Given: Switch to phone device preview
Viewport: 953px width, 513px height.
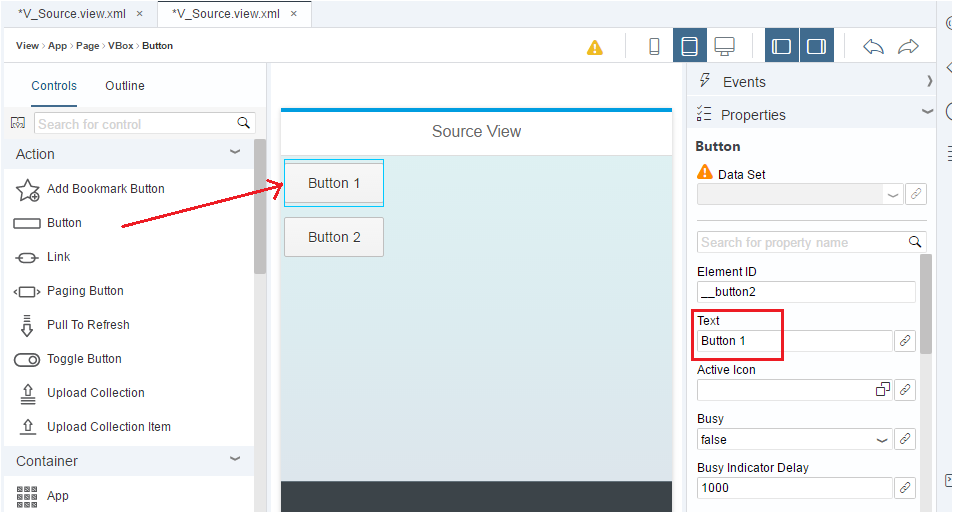Looking at the screenshot, I should [654, 46].
